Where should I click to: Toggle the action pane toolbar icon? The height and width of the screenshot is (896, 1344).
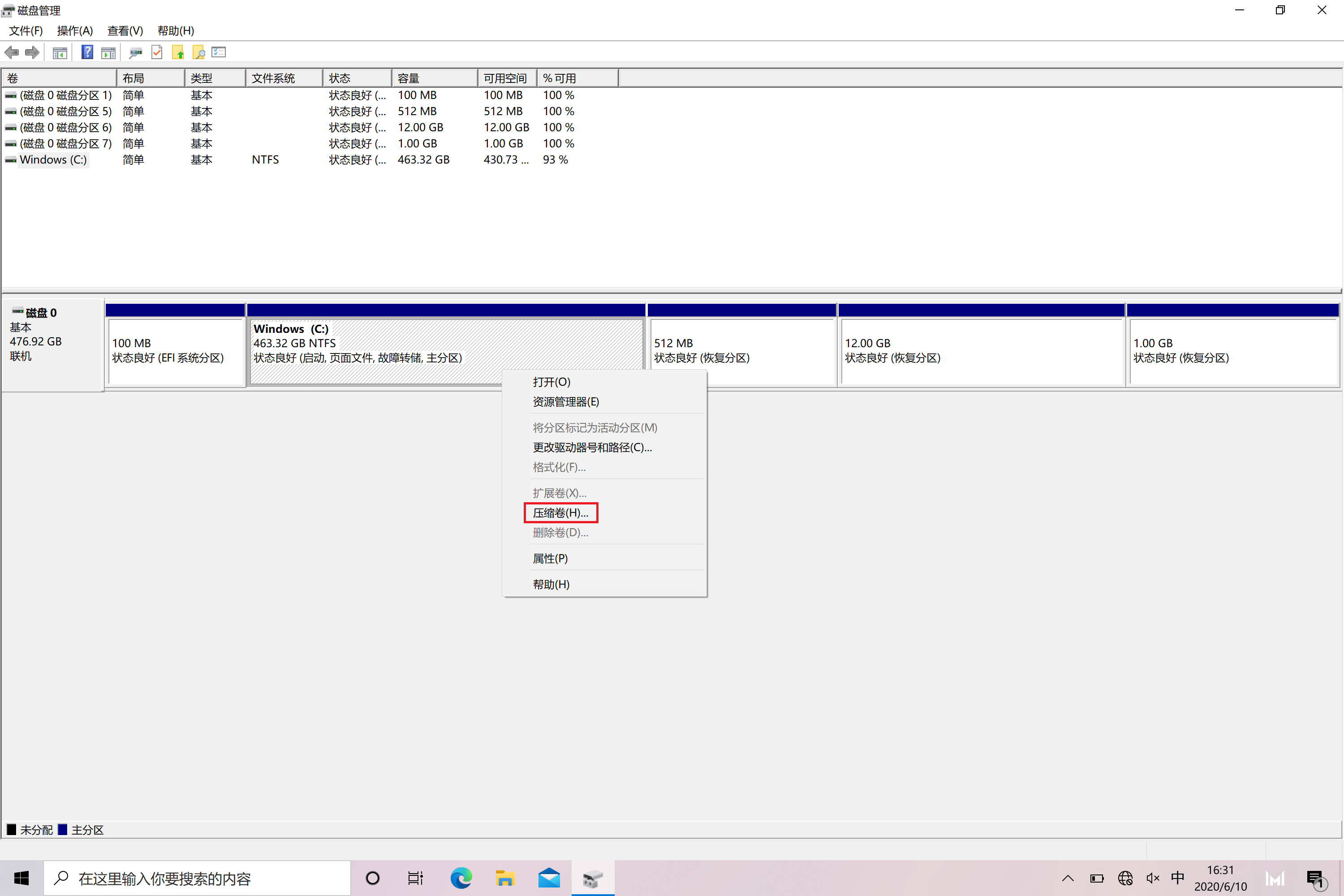click(108, 52)
